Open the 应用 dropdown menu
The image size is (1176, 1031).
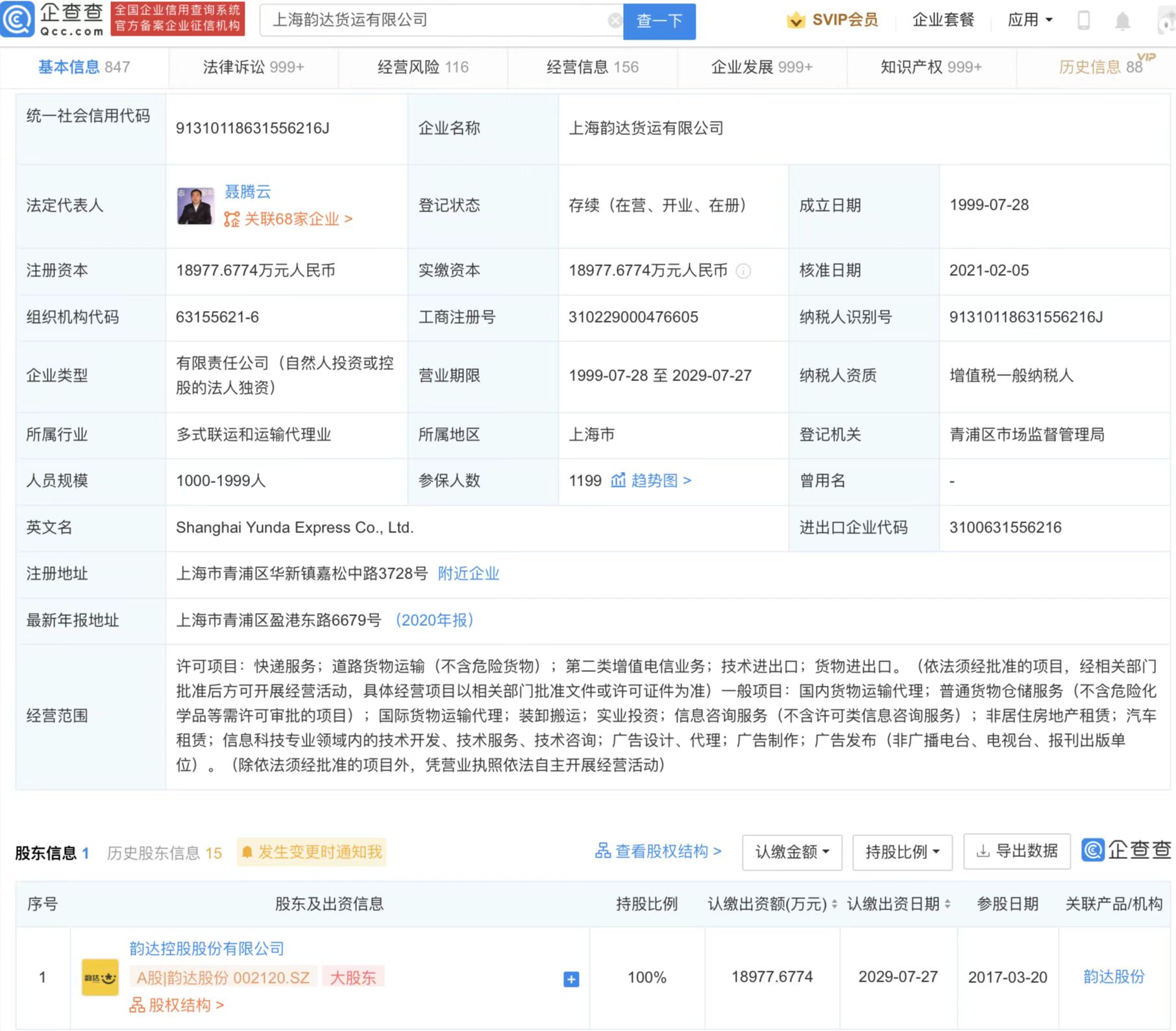pyautogui.click(x=1030, y=20)
